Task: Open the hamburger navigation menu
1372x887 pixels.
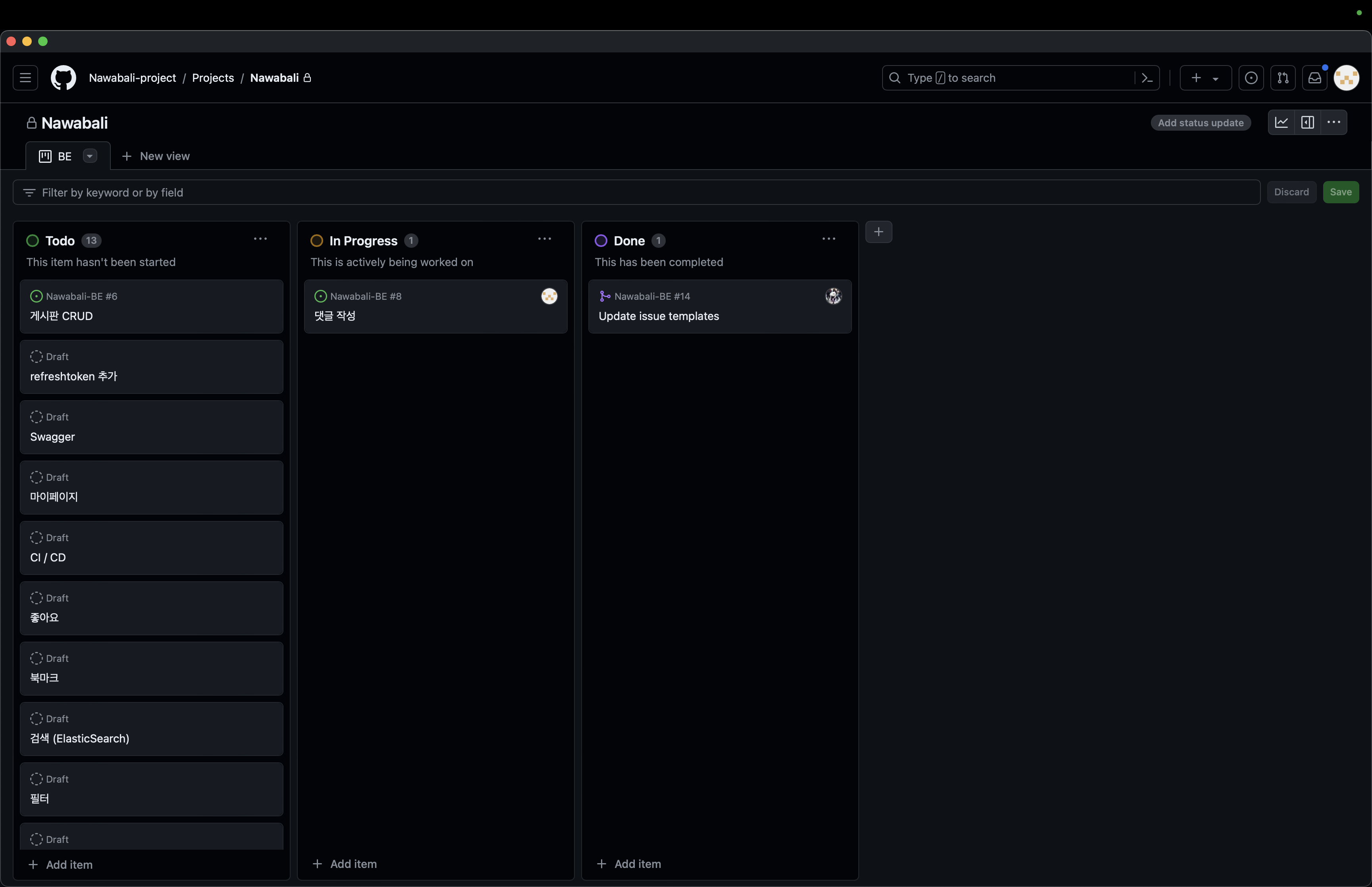Action: 25,78
